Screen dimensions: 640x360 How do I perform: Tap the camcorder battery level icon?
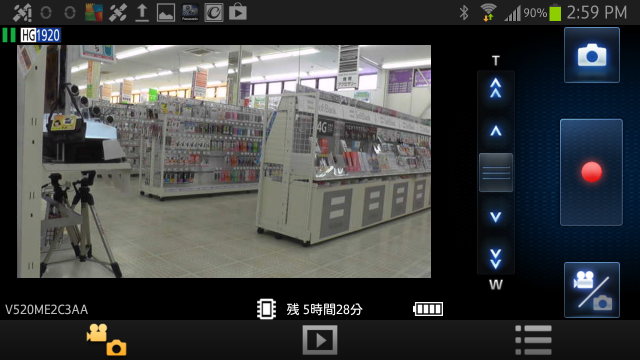pos(428,309)
